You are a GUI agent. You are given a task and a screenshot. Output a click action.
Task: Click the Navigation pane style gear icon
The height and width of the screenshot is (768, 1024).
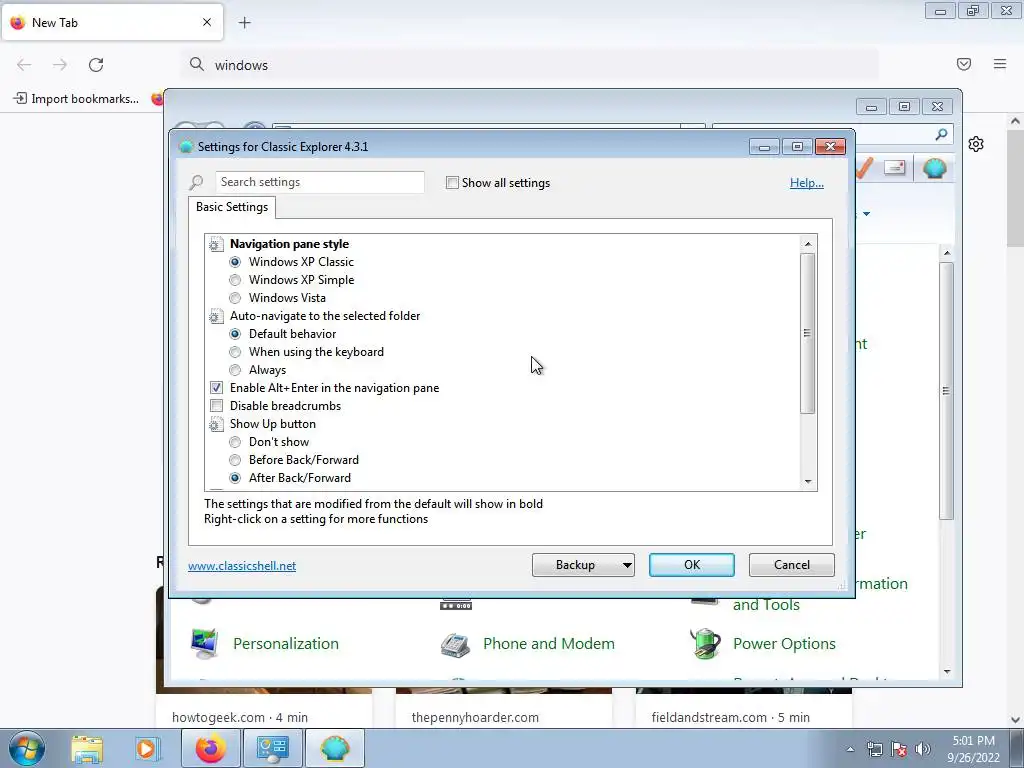pos(216,244)
